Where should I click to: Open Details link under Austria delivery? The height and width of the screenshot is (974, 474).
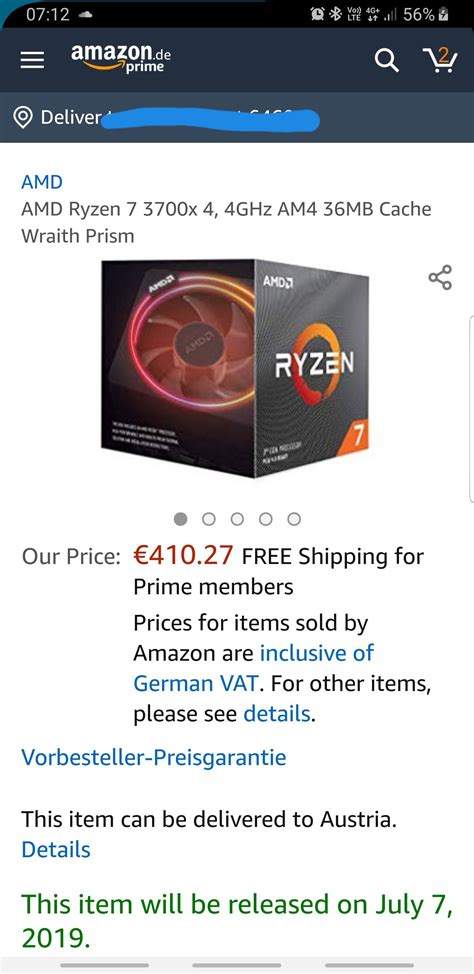click(56, 849)
